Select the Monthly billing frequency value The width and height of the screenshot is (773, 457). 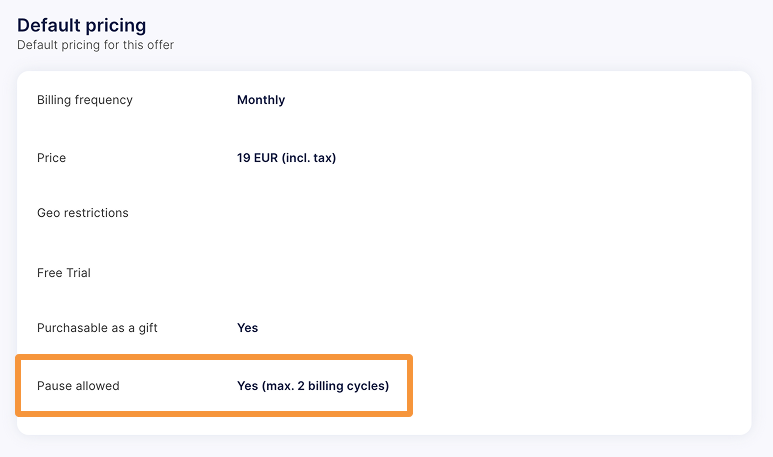click(x=261, y=100)
